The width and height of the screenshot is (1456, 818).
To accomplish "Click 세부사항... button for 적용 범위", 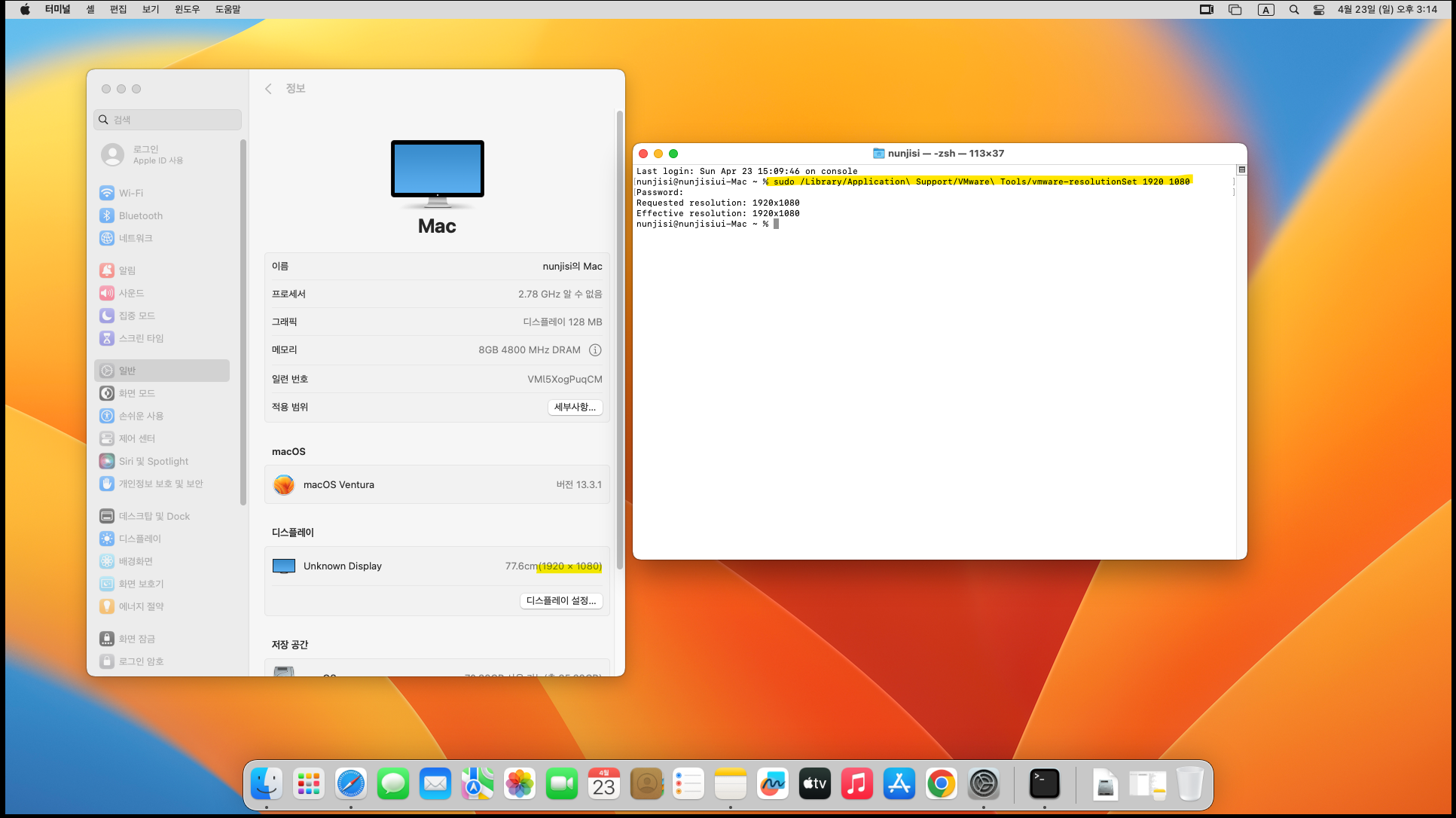I will pyautogui.click(x=575, y=407).
